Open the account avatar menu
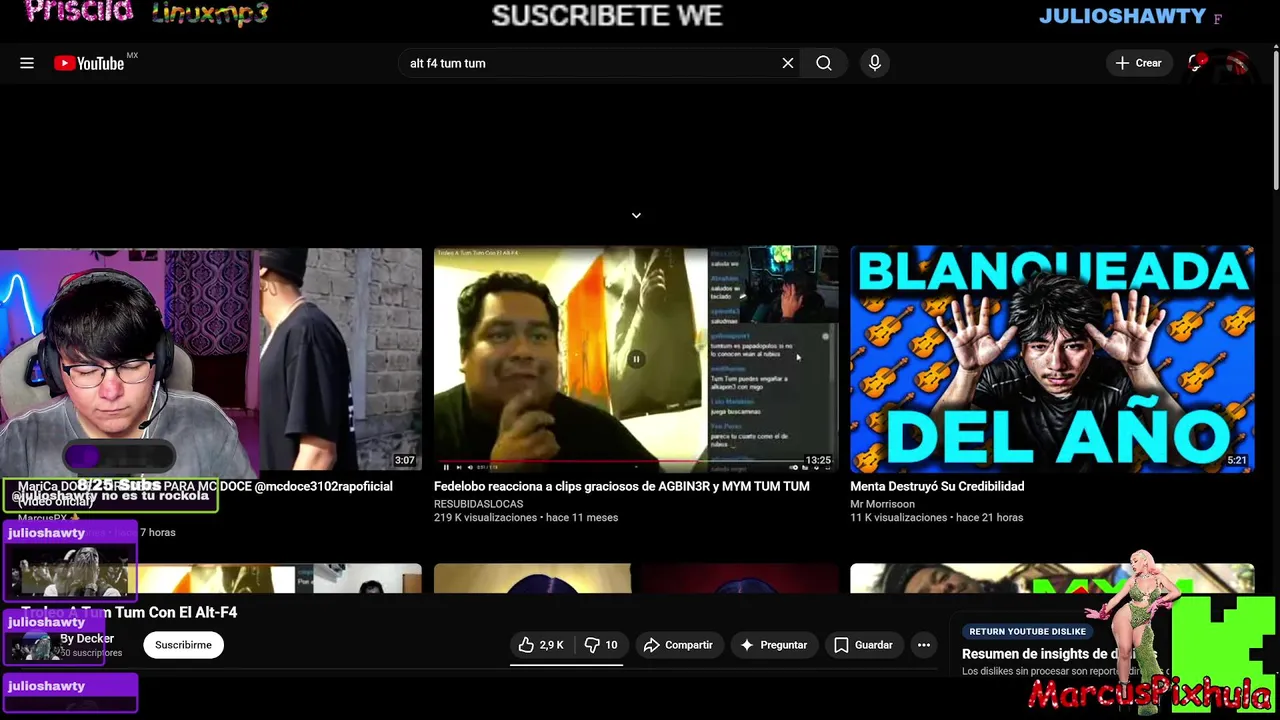The width and height of the screenshot is (1280, 720). click(1238, 63)
